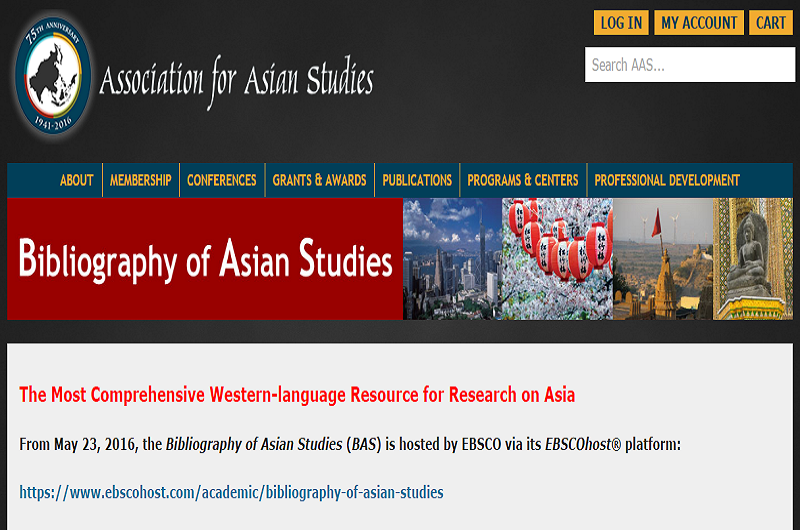Click the seated Buddha statue photo
The height and width of the screenshot is (530, 800).
coord(753,259)
